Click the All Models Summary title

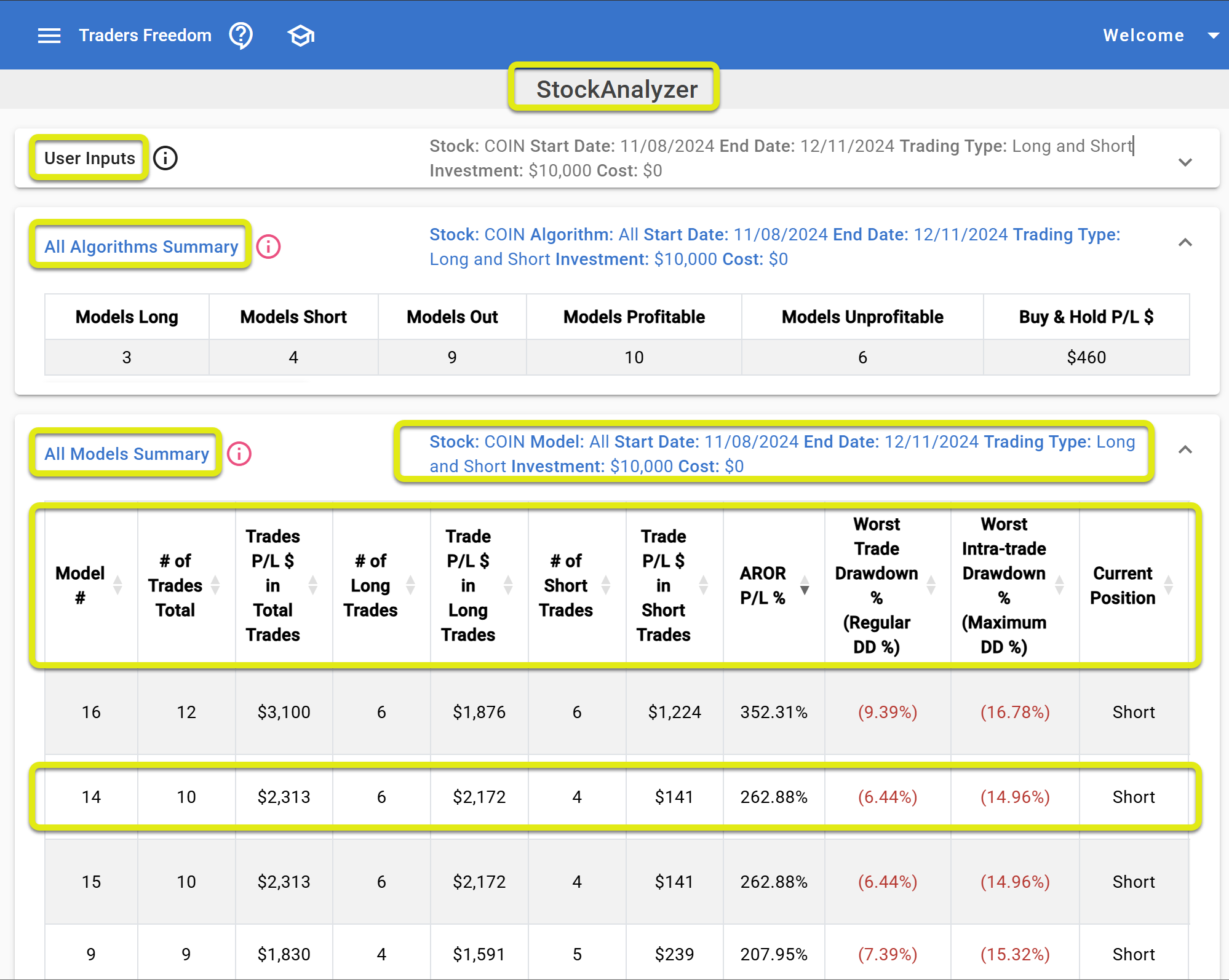click(127, 454)
